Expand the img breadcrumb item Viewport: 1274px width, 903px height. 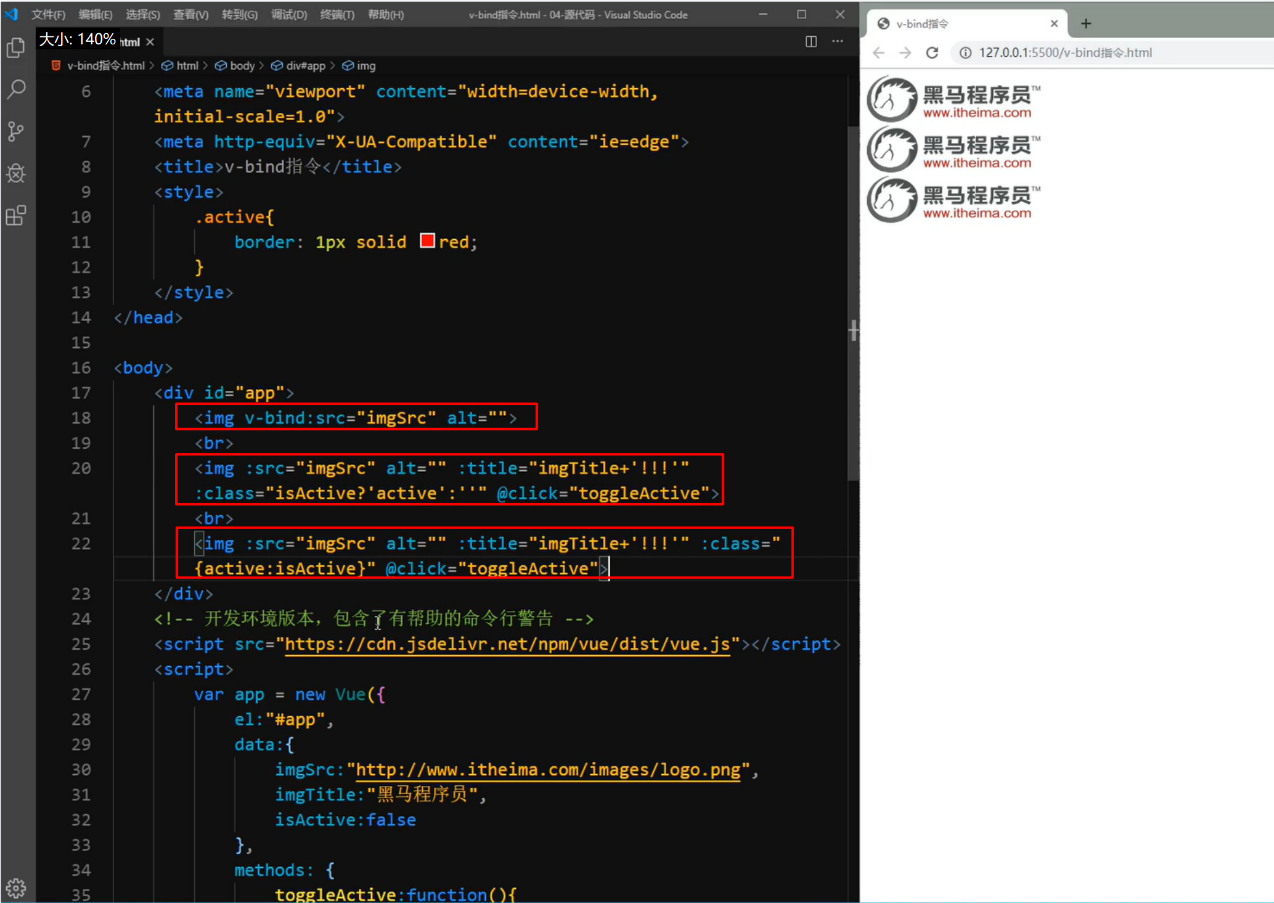coord(359,65)
